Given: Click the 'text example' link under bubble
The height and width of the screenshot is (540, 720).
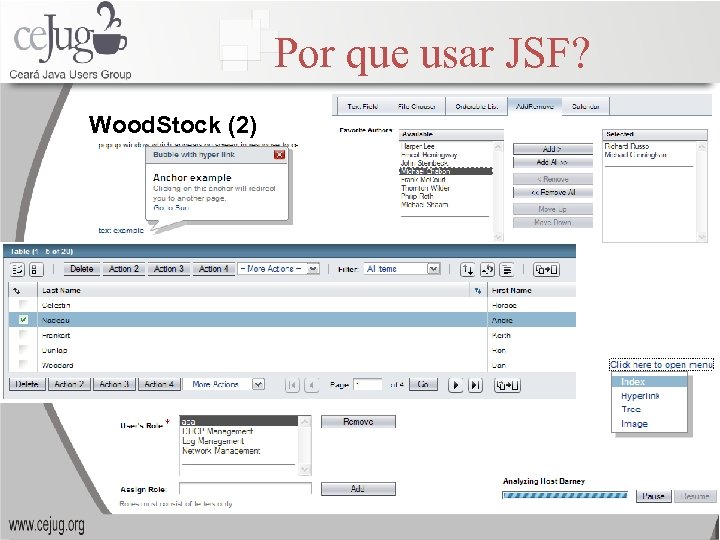Looking at the screenshot, I should coord(121,231).
